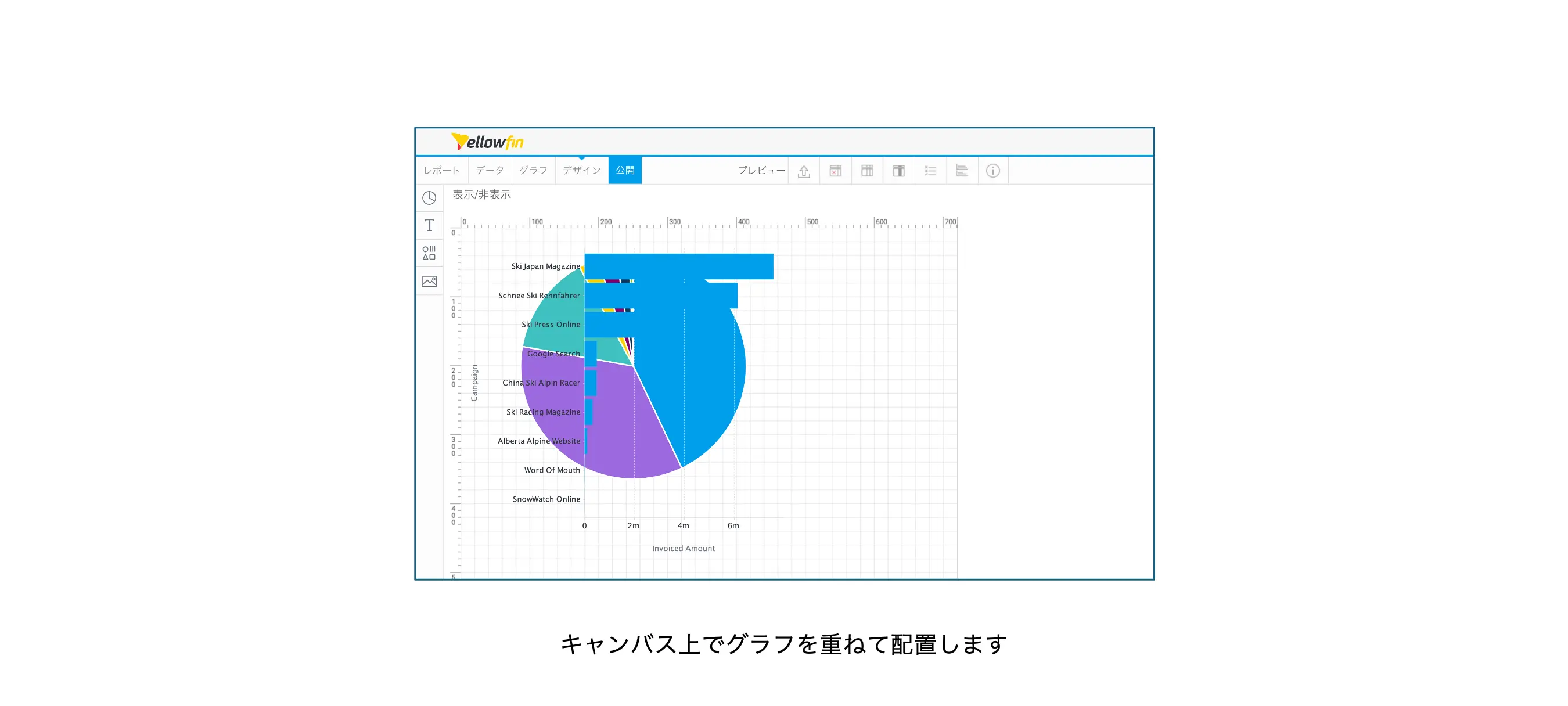Click the checklist icon in toolbar
The width and height of the screenshot is (1568, 706).
tap(930, 171)
